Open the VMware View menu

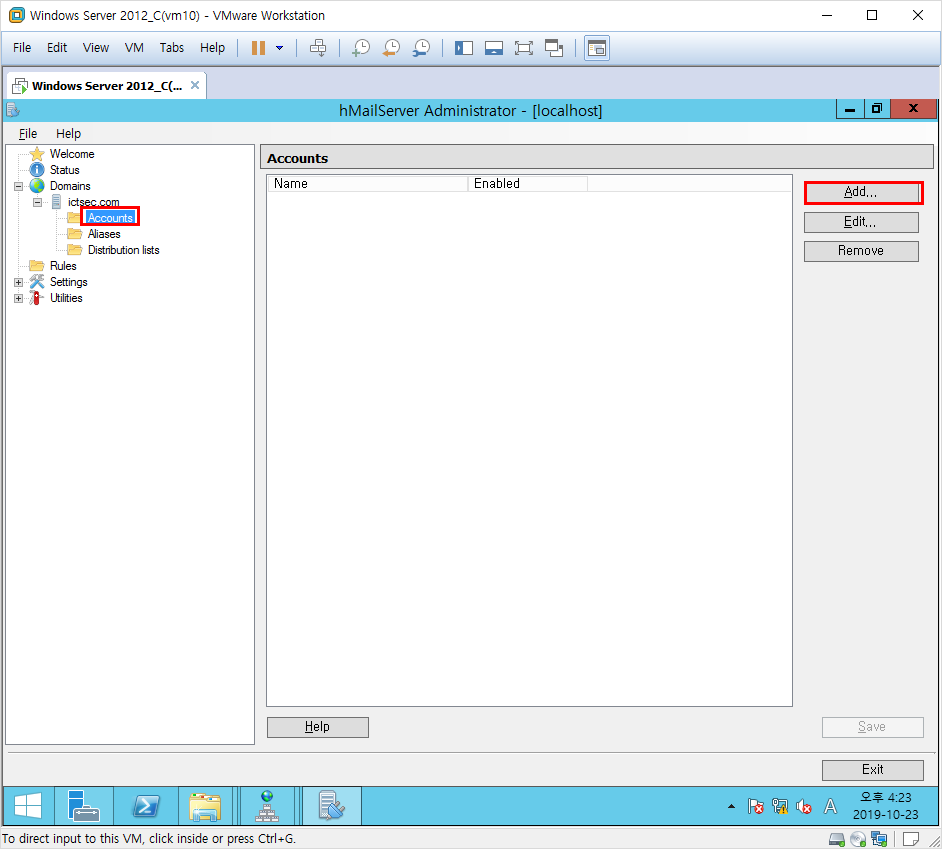point(96,47)
